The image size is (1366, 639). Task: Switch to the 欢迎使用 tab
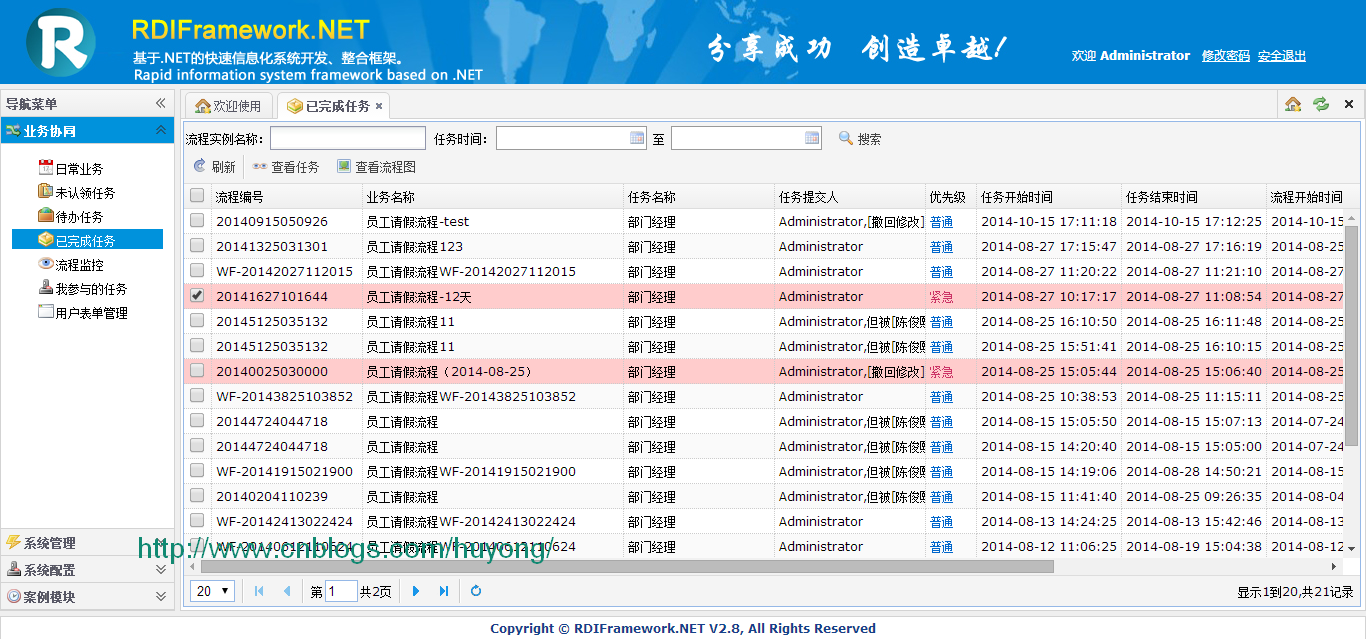click(228, 106)
